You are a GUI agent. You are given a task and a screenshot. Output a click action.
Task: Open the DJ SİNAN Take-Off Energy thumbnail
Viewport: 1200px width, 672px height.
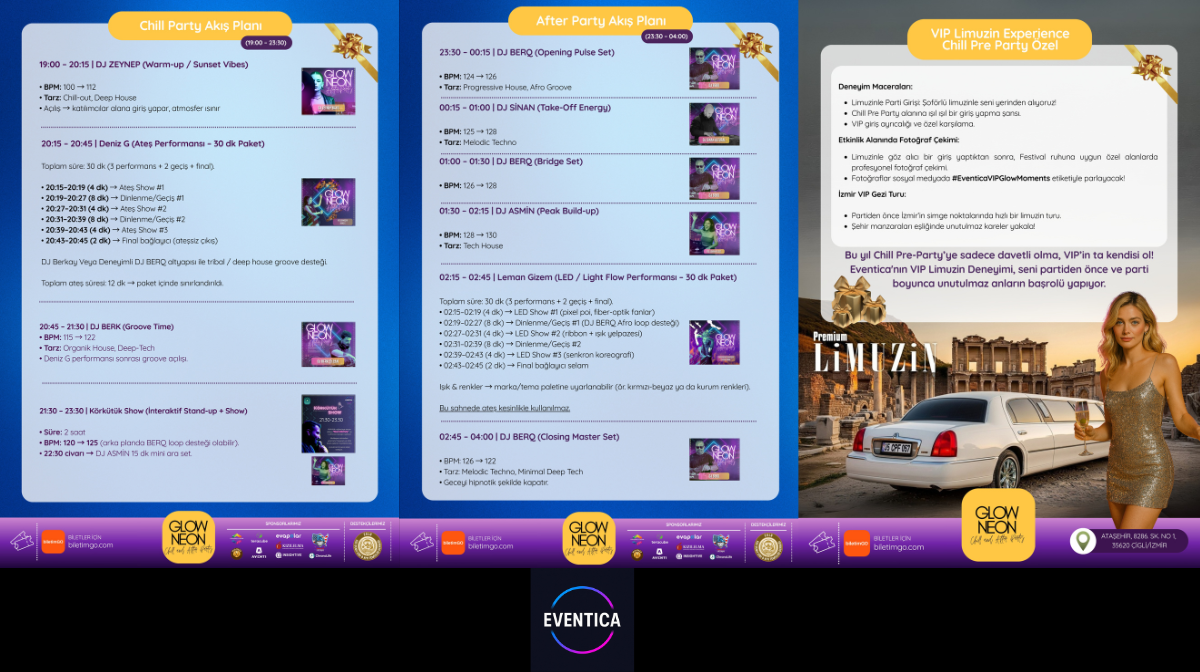pos(714,124)
